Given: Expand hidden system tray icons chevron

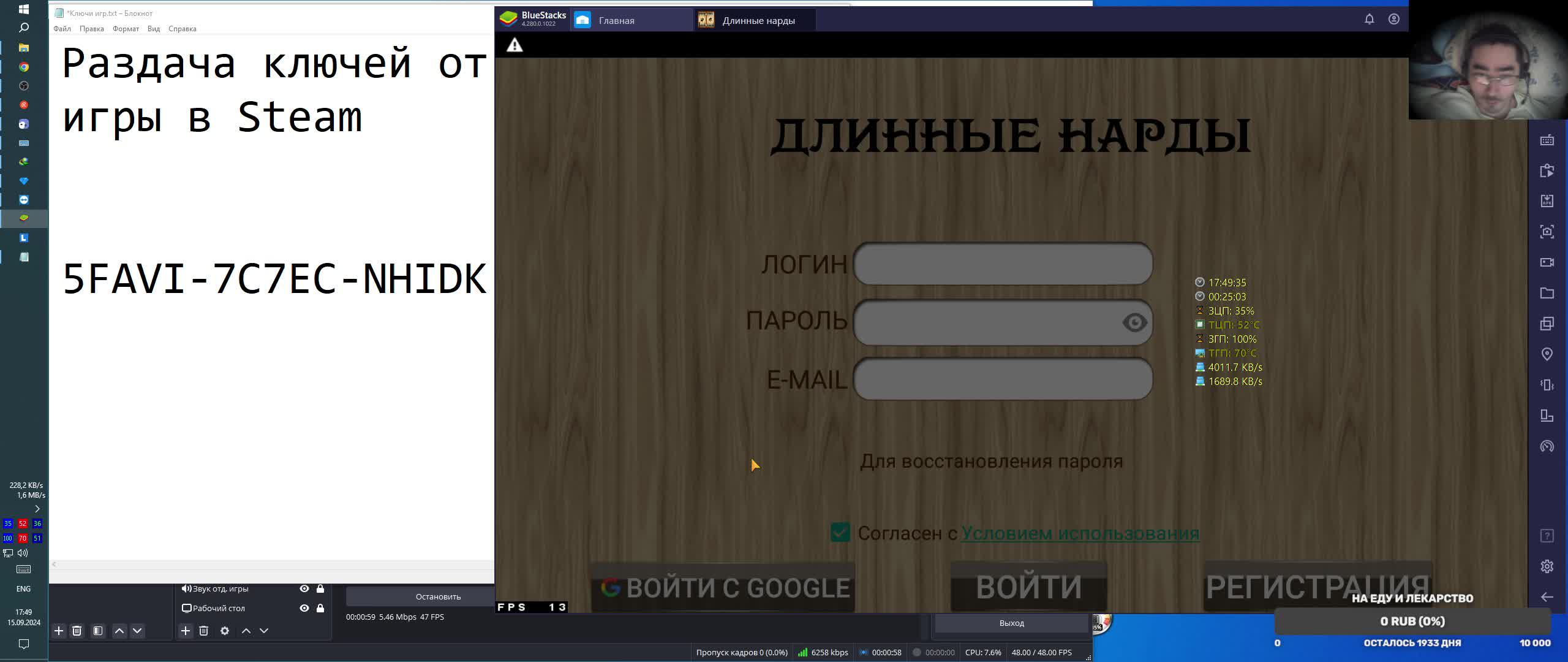Looking at the screenshot, I should point(37,509).
